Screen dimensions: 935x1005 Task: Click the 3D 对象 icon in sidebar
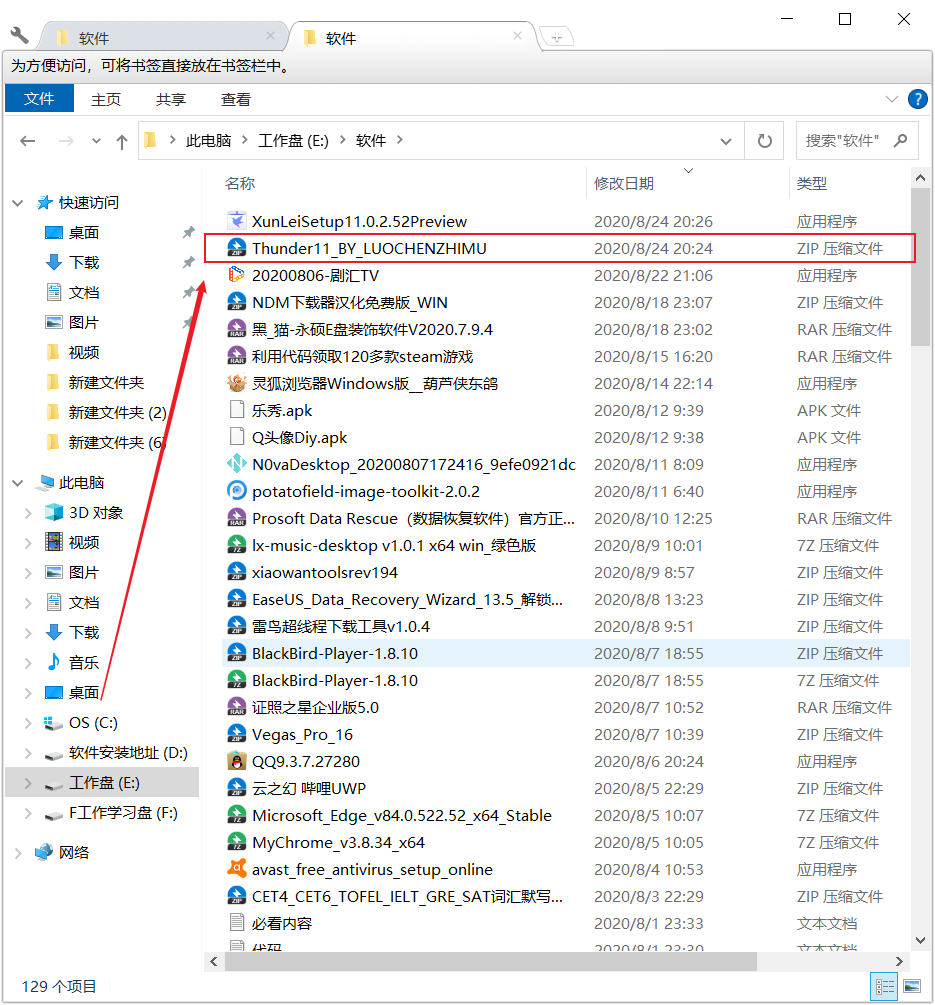[54, 513]
